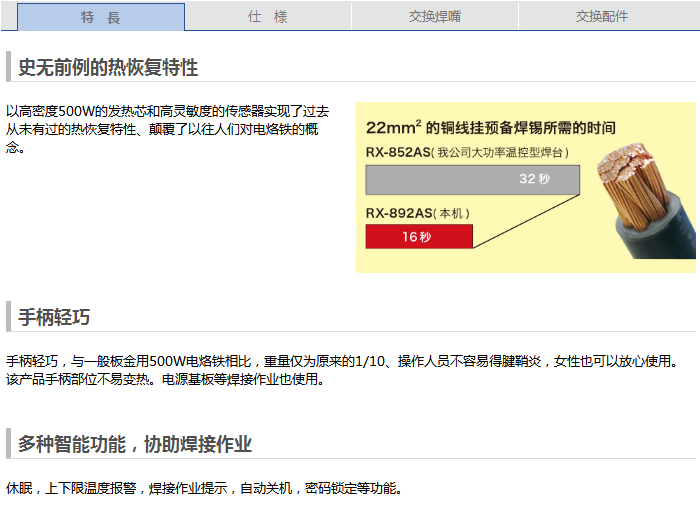Click sentence starting 手柄轻巧，与一般板金用500W
This screenshot has height=516, width=700.
click(x=342, y=361)
